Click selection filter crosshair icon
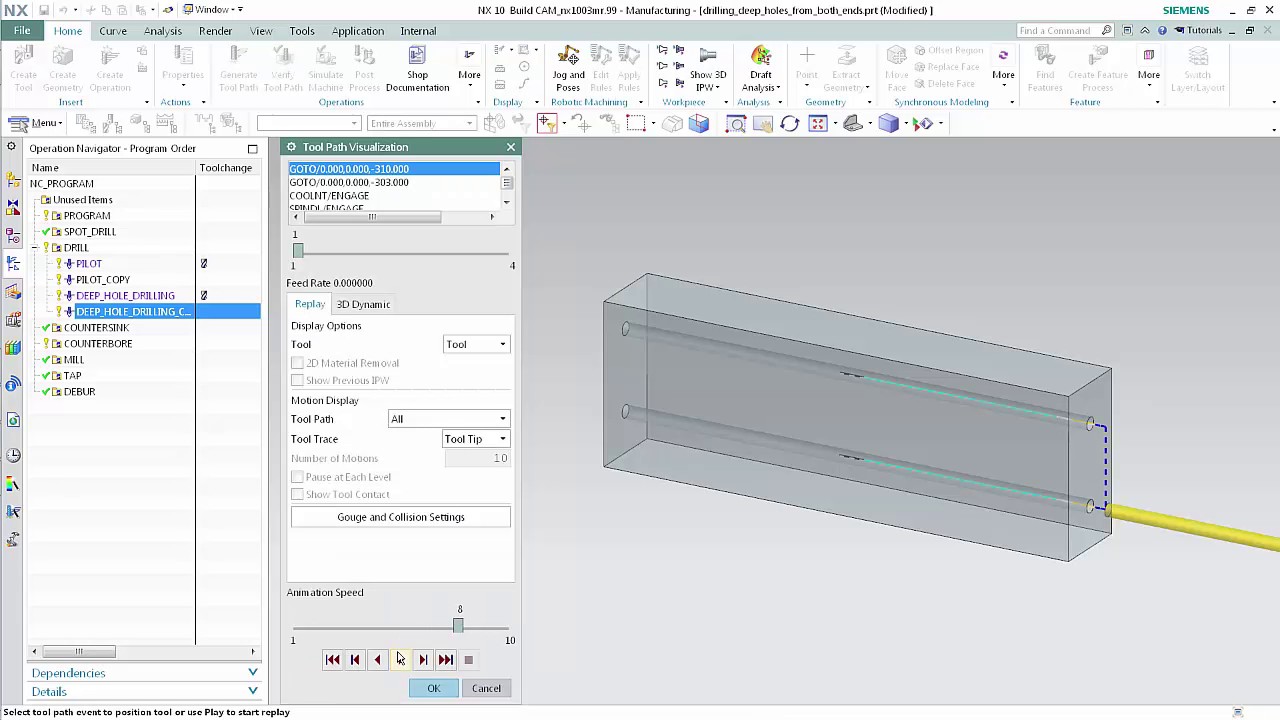The height and width of the screenshot is (720, 1280). (x=546, y=123)
